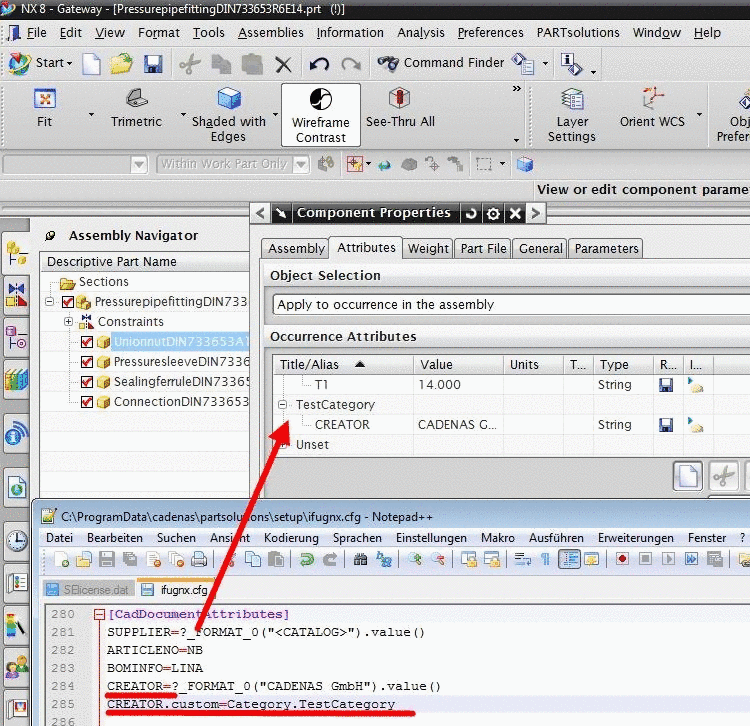Open the Trimetric orientation dropdown arrow
Image resolution: width=750 pixels, height=726 pixels.
183,115
